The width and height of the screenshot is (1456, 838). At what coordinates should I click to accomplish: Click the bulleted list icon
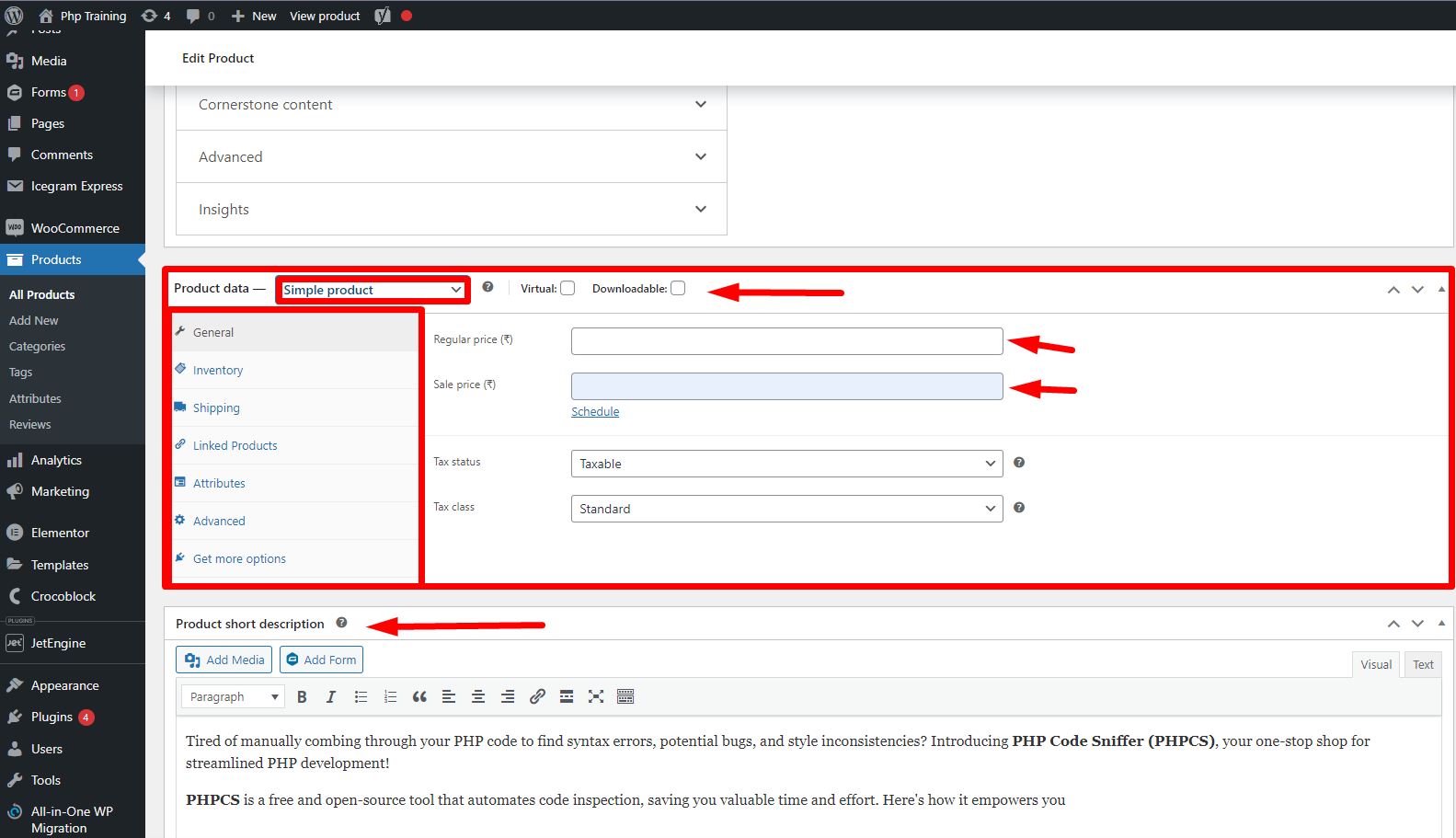[x=361, y=697]
